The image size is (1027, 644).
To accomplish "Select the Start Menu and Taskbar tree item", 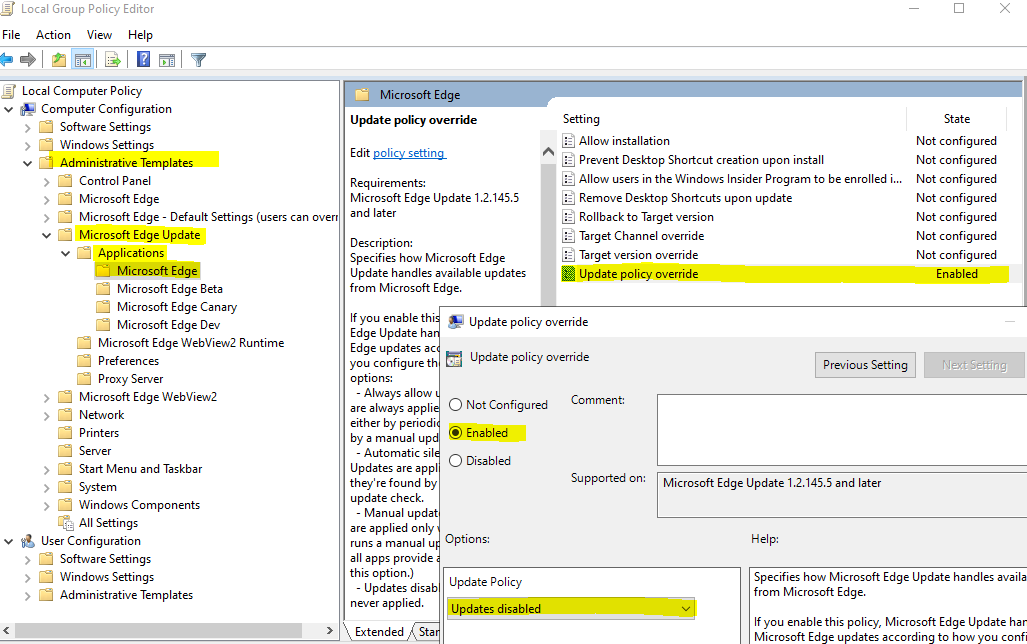I will coord(140,469).
